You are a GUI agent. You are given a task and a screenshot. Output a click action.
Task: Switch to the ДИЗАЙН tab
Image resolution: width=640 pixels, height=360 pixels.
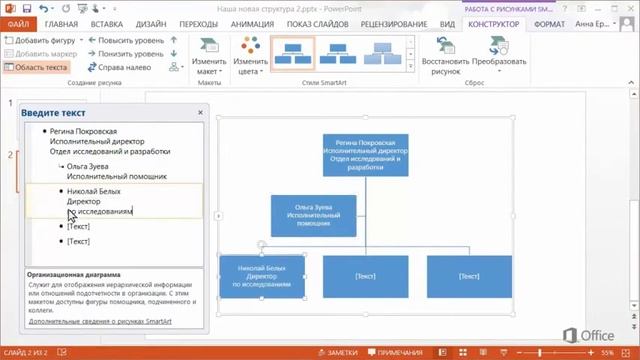coord(151,24)
